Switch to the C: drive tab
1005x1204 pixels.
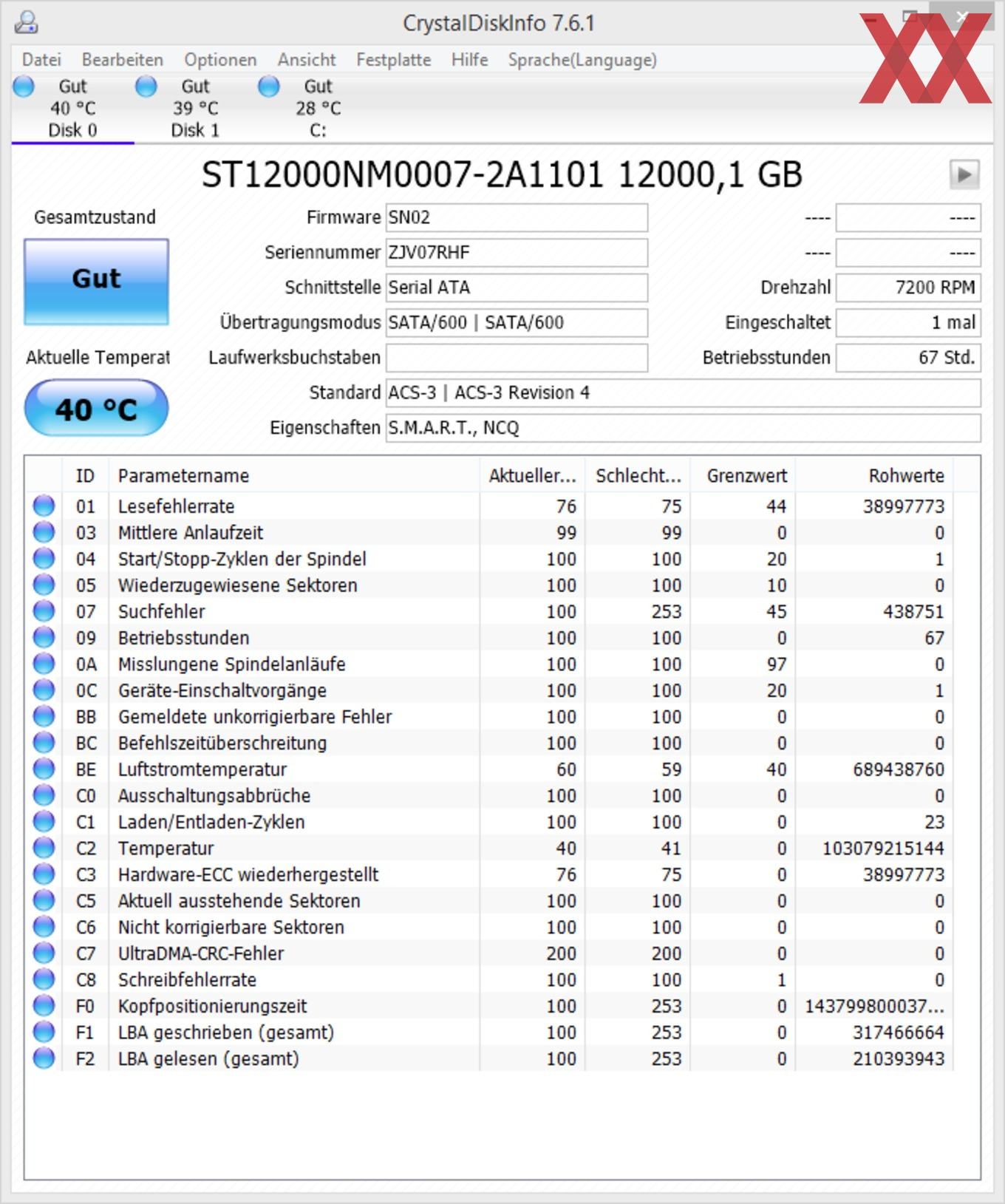click(x=318, y=109)
